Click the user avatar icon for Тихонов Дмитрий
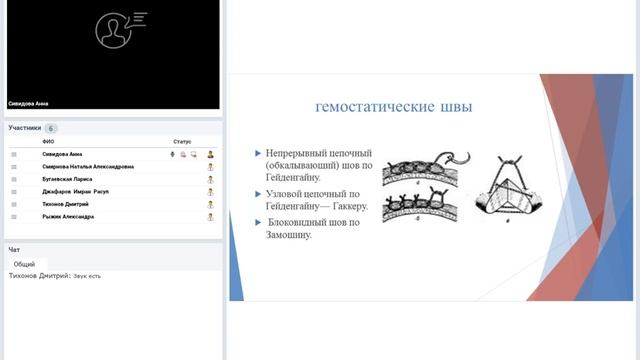 point(210,204)
